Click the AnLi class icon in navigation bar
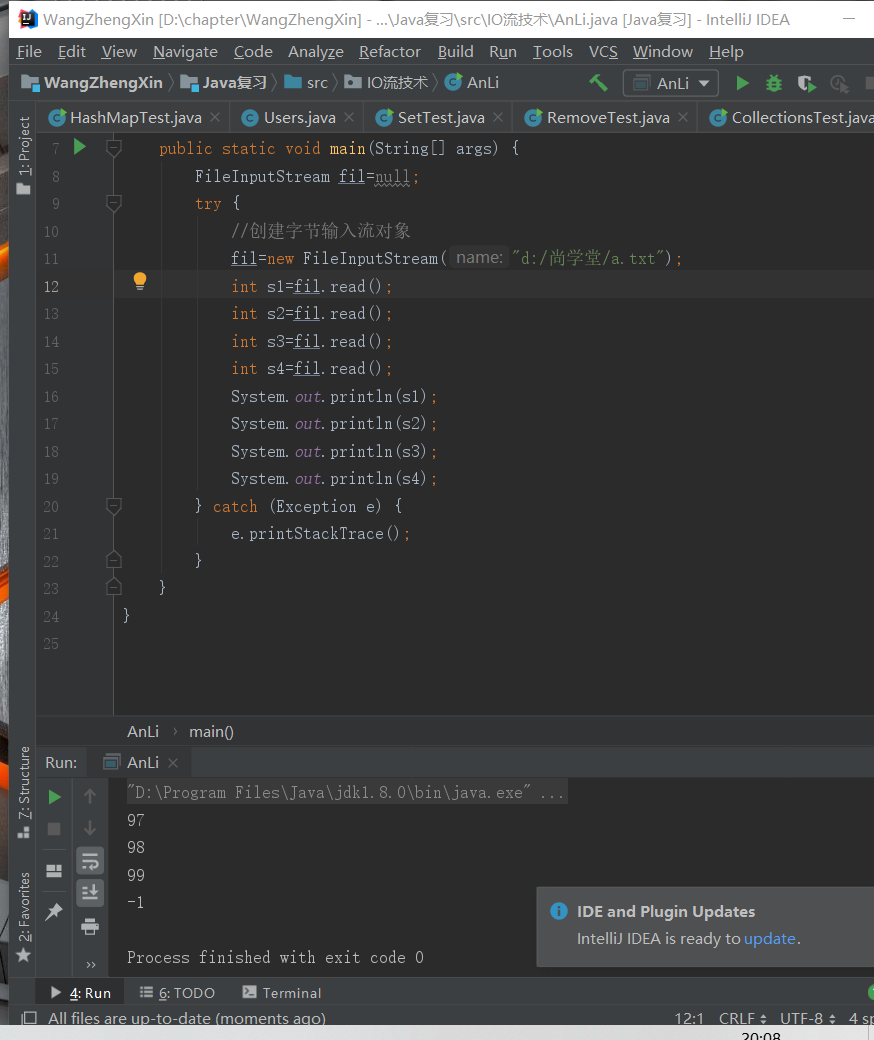874x1040 pixels. pos(454,82)
